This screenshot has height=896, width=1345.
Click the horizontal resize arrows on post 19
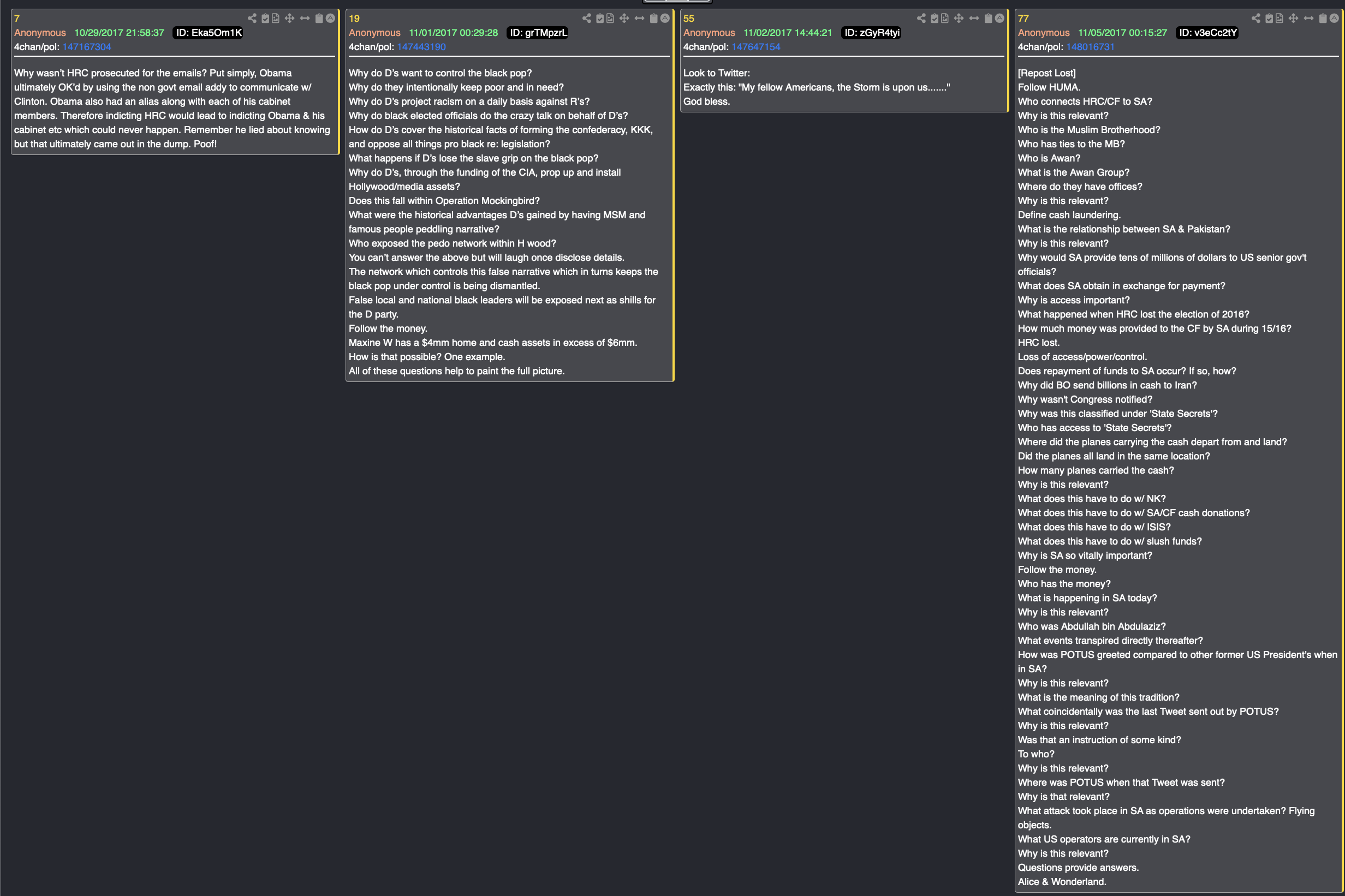tap(639, 19)
